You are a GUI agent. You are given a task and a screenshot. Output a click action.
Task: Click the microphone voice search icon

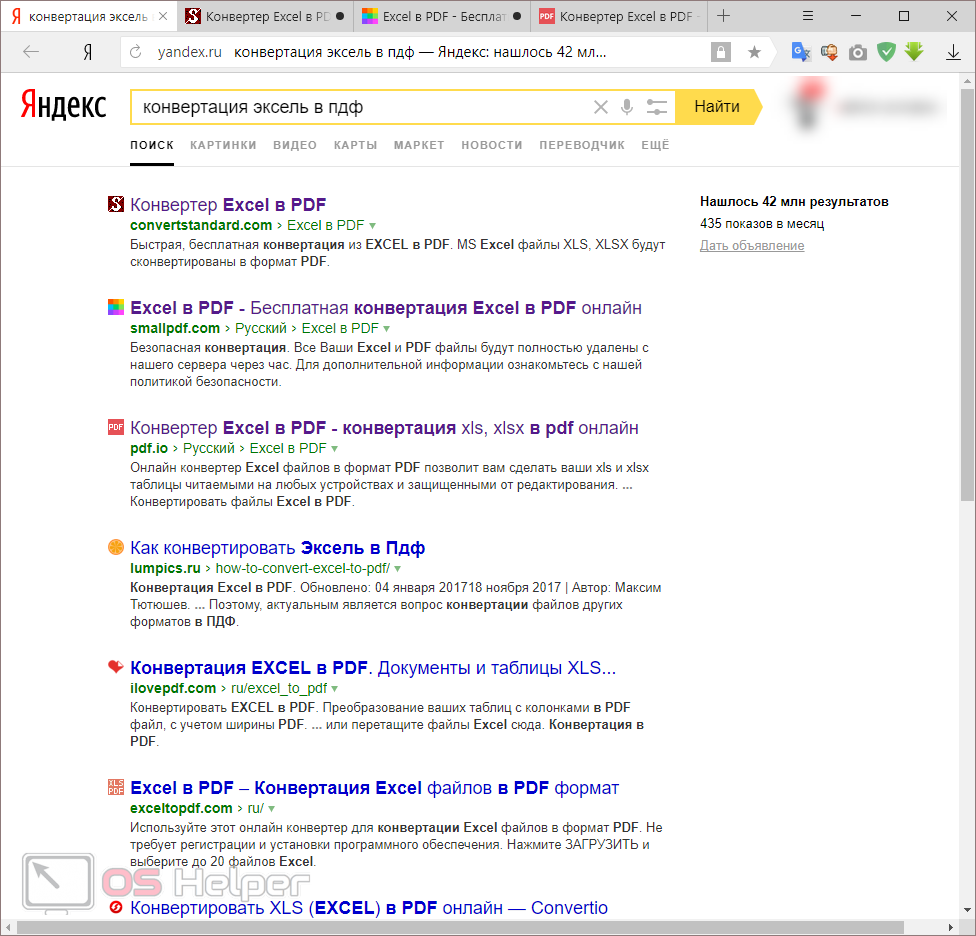pos(628,107)
